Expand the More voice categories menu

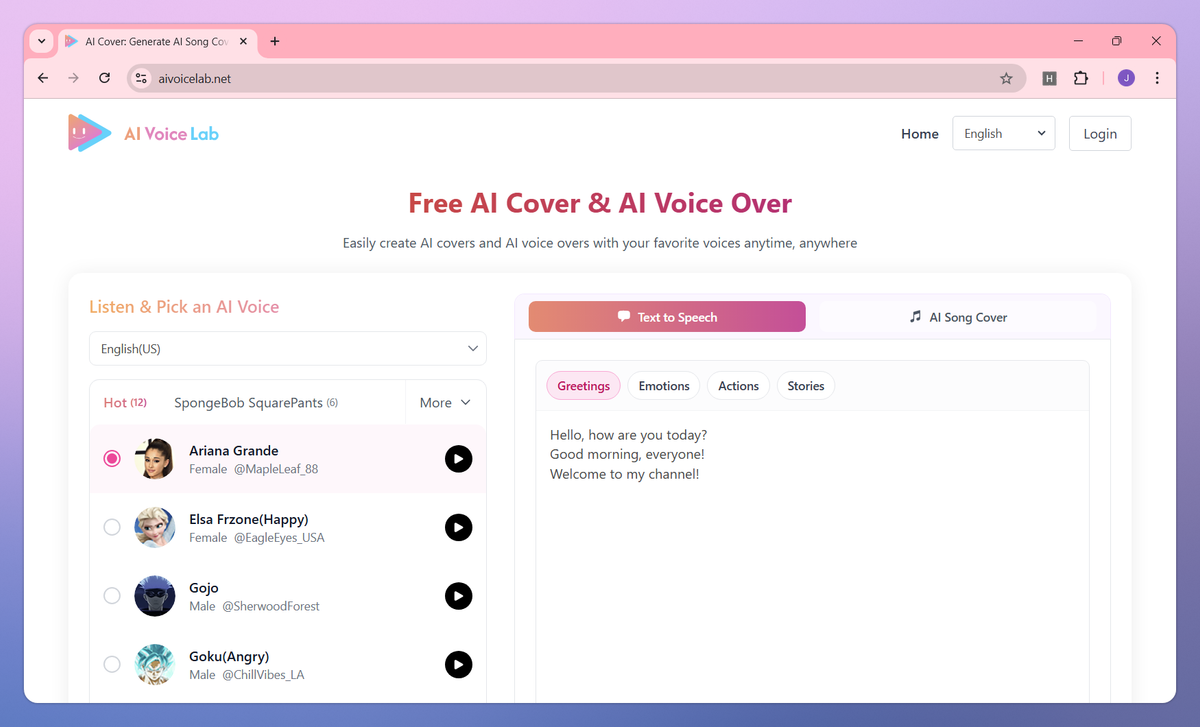pos(445,402)
